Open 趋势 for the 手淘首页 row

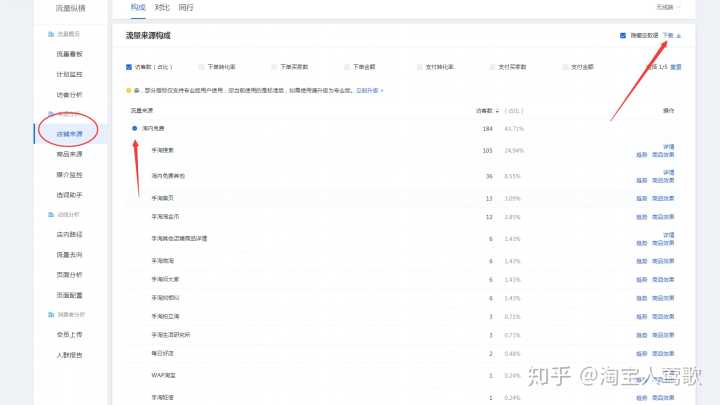641,199
